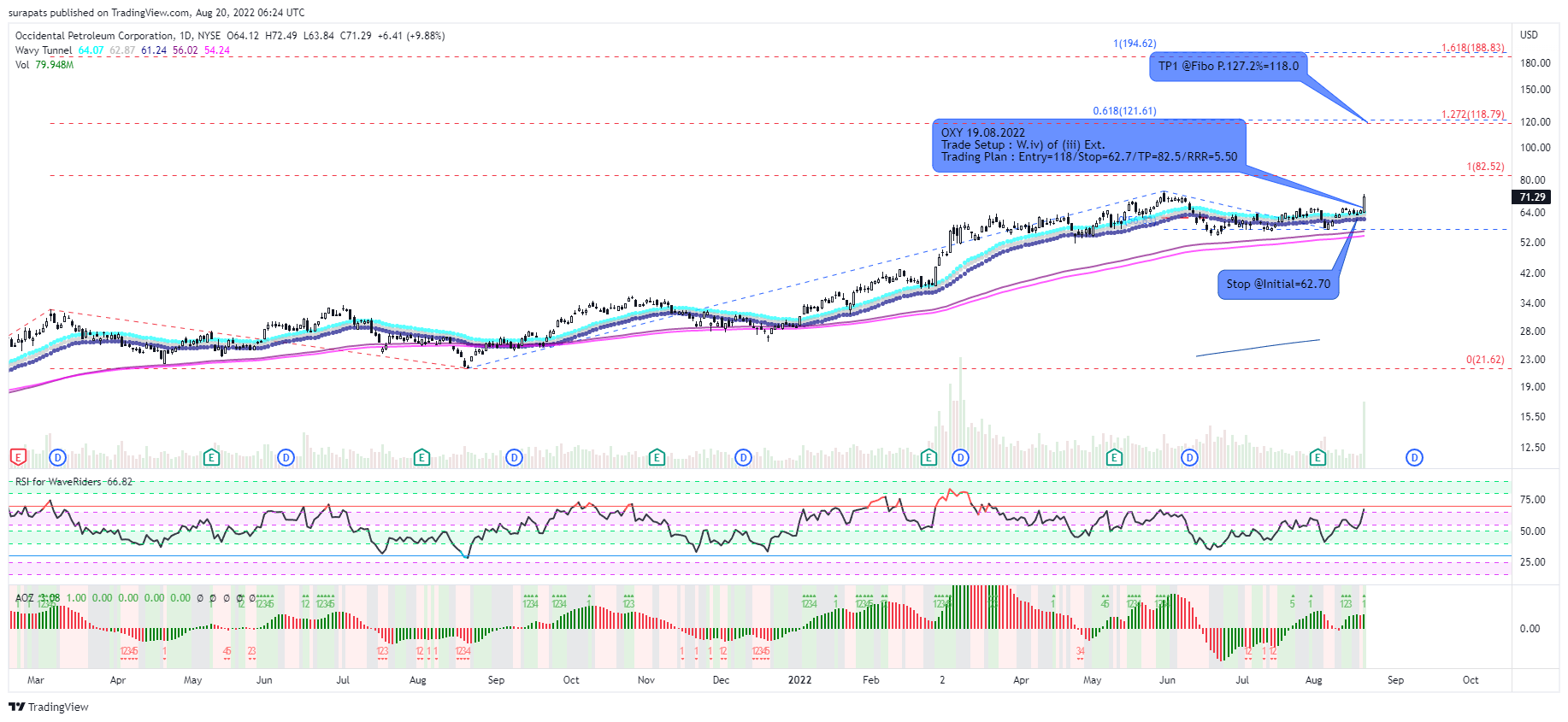The height and width of the screenshot is (722, 1568).
Task: Click the Fibonacci 1(82.52) level label
Action: 1485,167
